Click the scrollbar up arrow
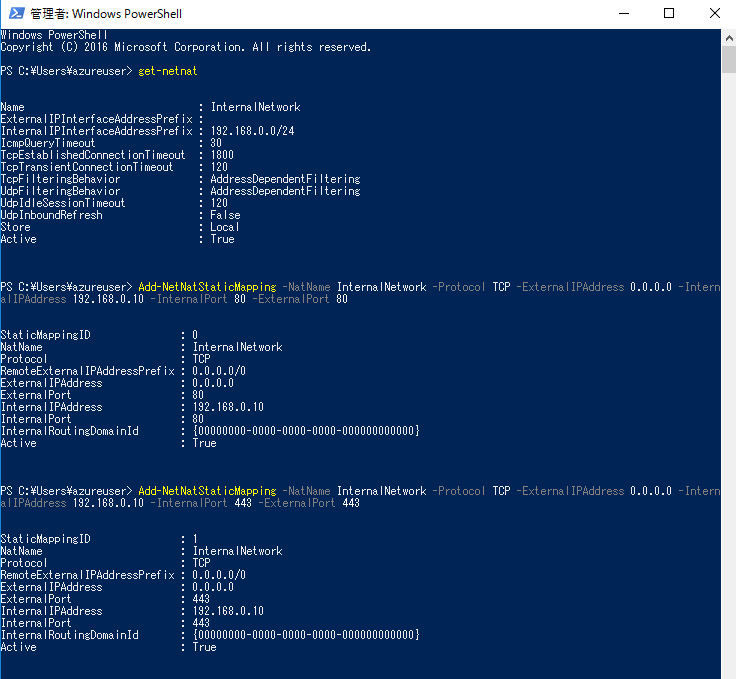The image size is (736, 679). [x=729, y=38]
